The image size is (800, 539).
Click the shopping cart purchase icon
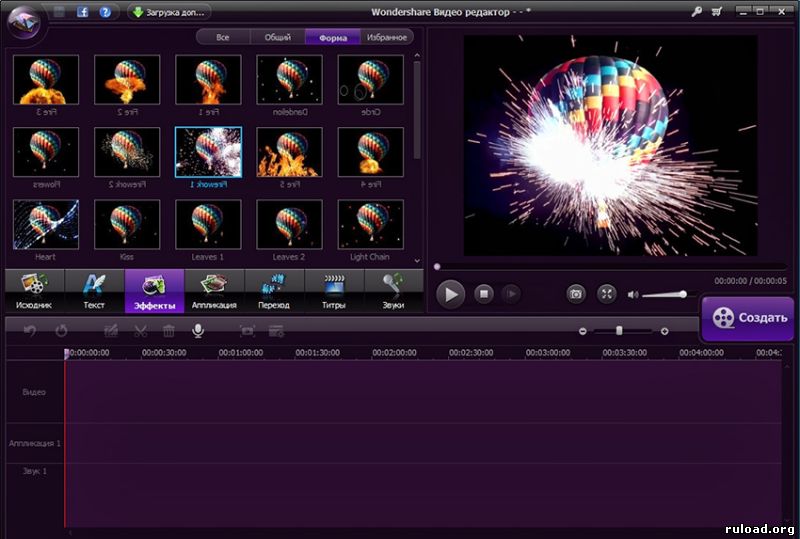(x=715, y=12)
